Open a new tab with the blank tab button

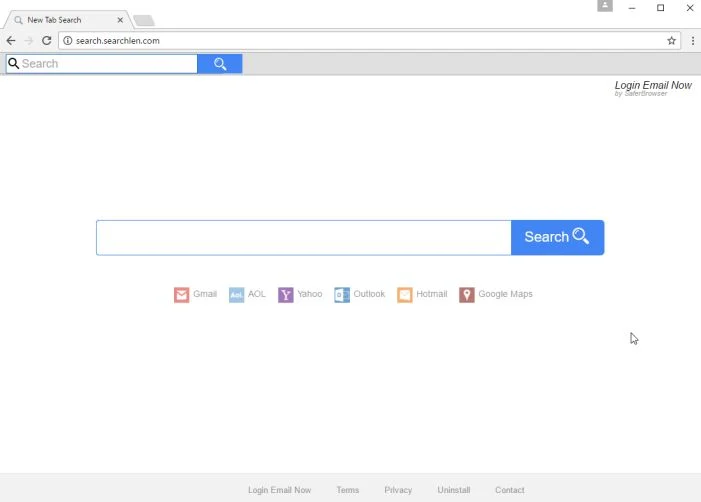point(144,21)
